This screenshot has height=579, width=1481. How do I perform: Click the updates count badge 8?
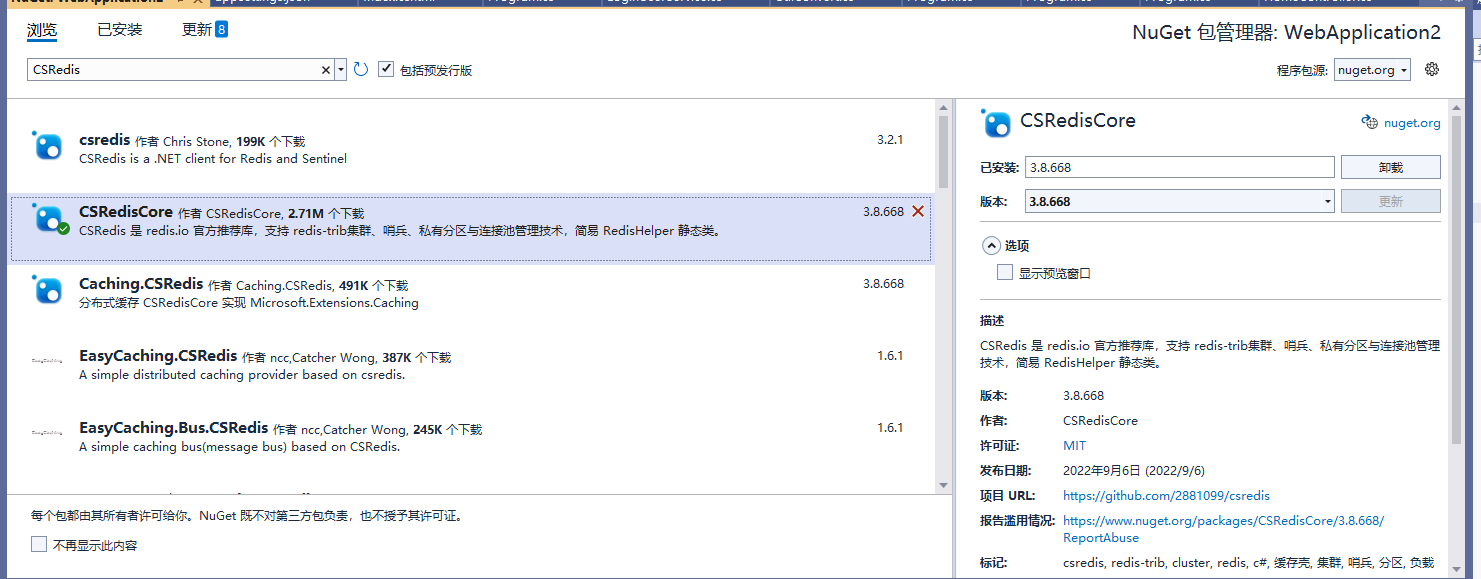click(x=221, y=29)
